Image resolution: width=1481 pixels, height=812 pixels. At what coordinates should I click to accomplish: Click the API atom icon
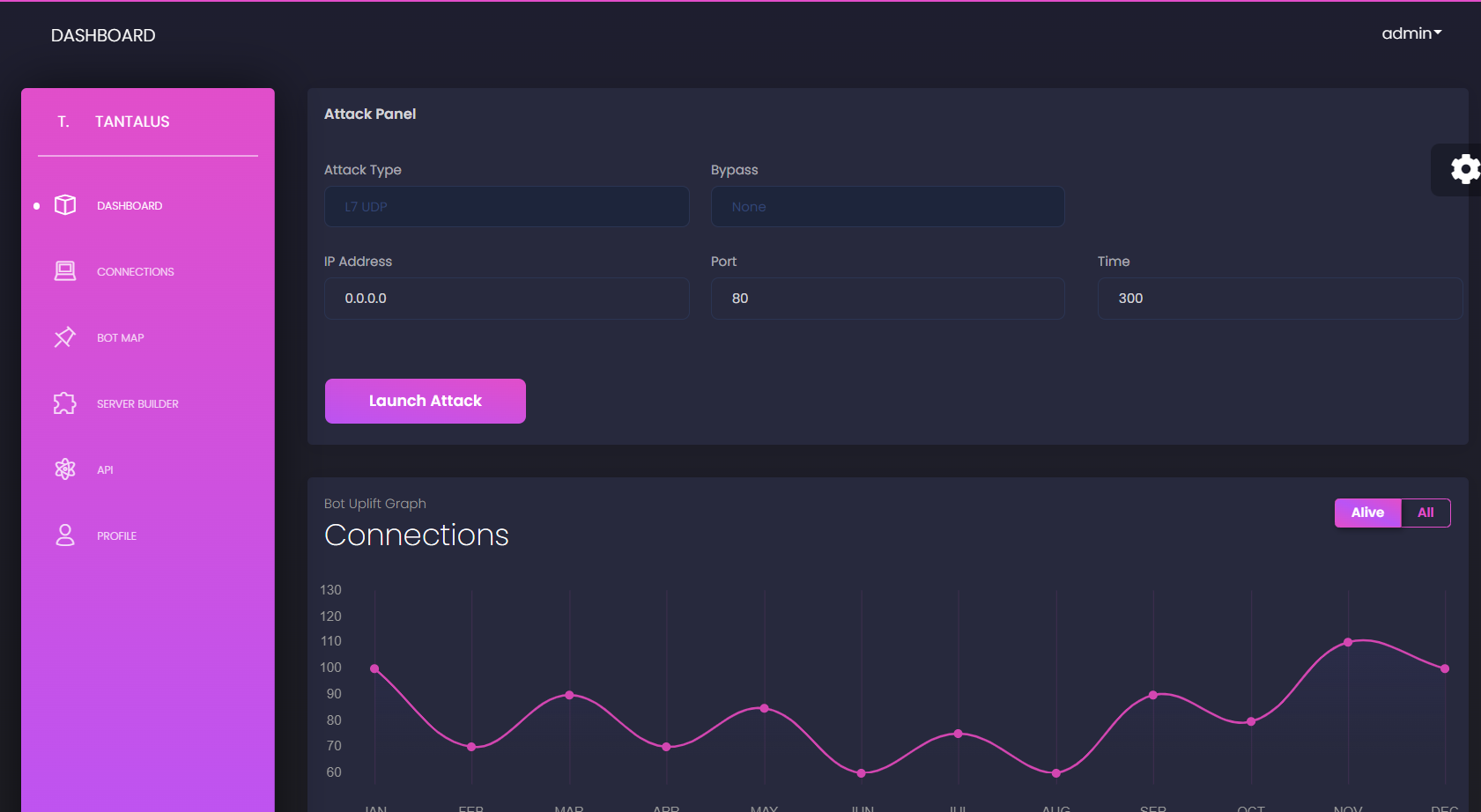(x=65, y=469)
